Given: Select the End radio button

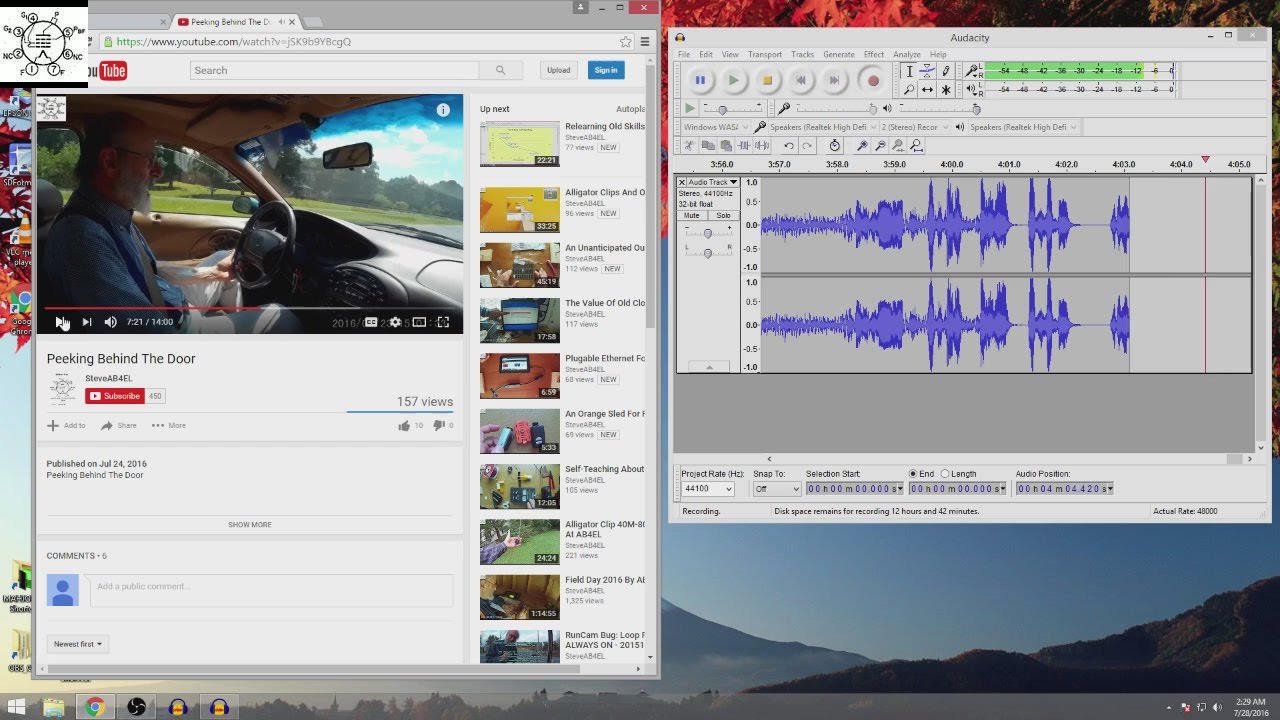Looking at the screenshot, I should point(913,474).
